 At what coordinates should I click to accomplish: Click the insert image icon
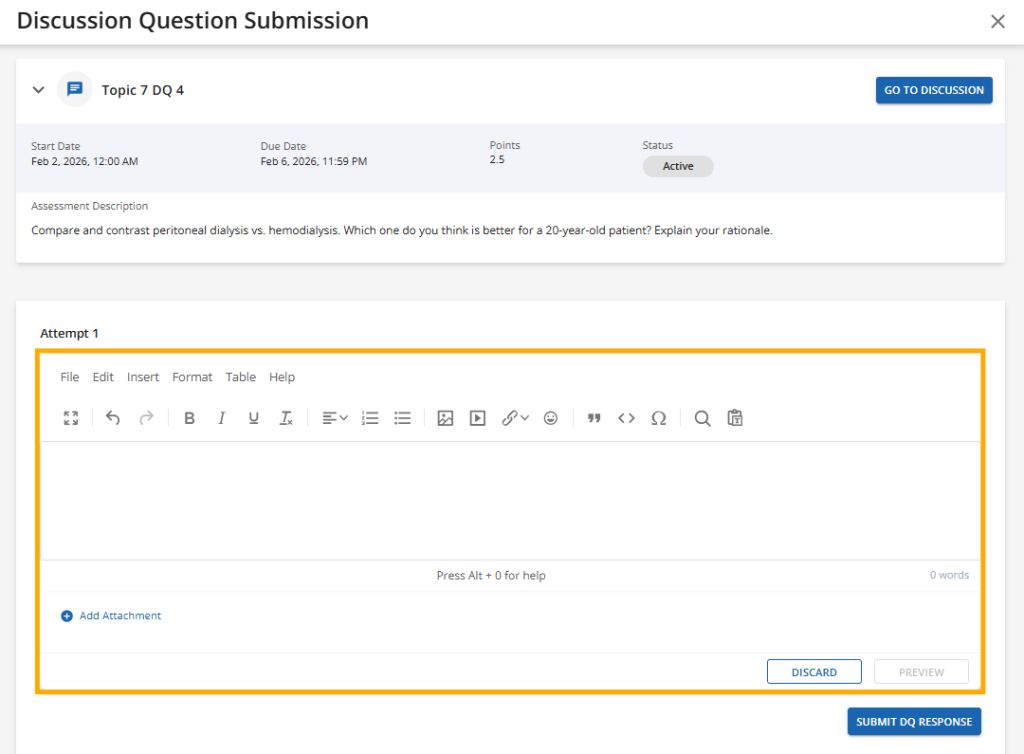point(446,418)
